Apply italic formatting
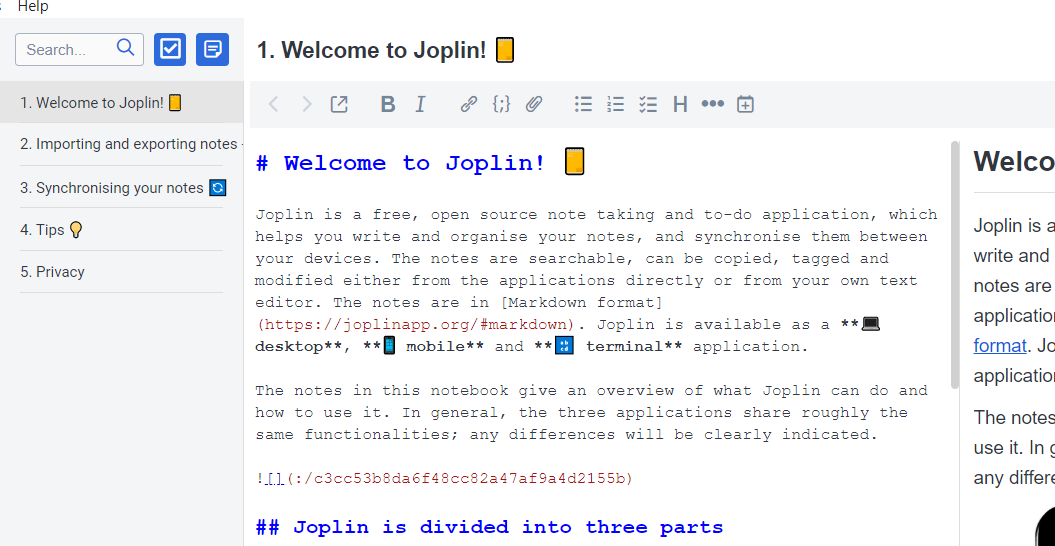Image resolution: width=1055 pixels, height=546 pixels. [x=421, y=104]
